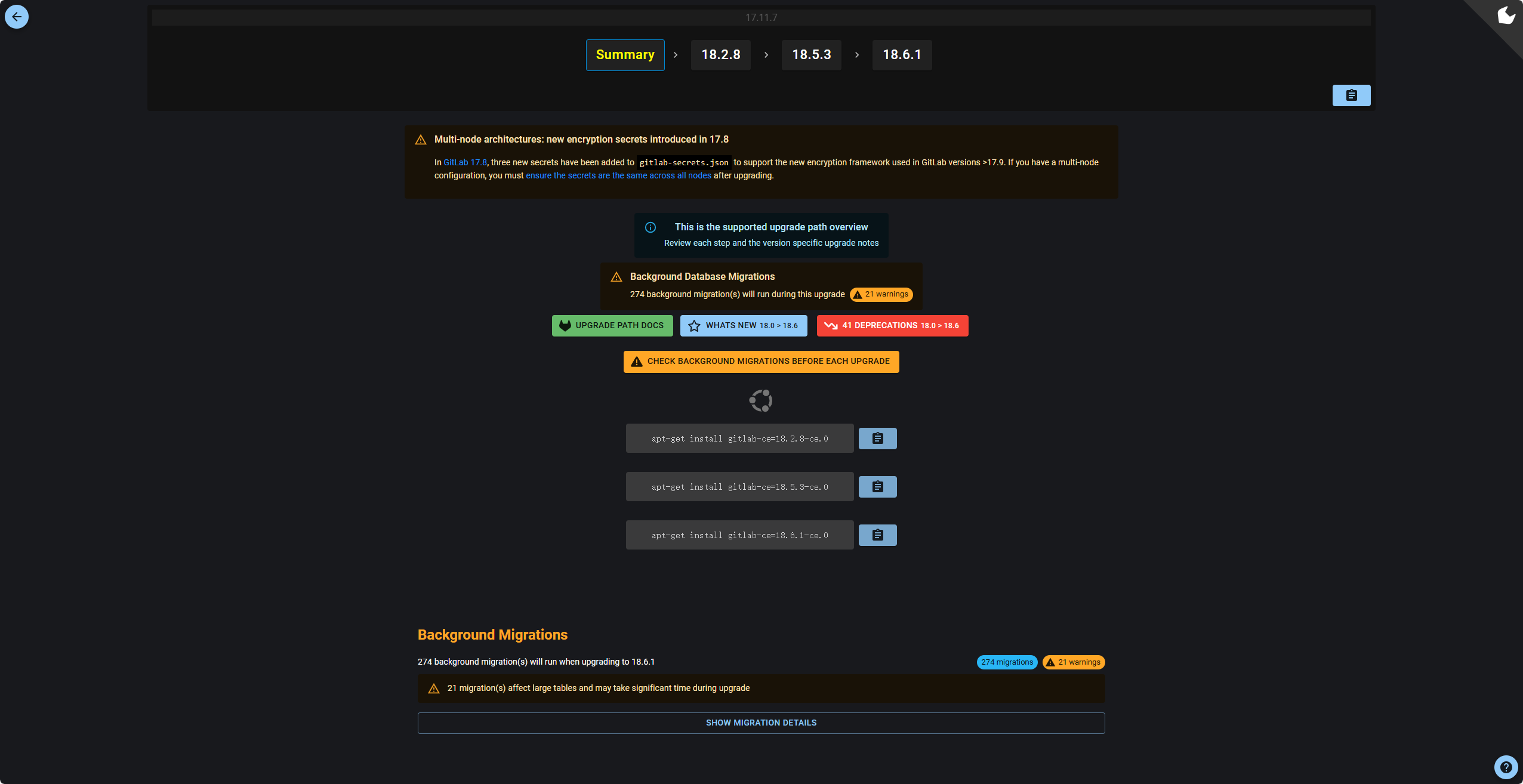Click Check Background Migrations warning button
The image size is (1523, 784).
click(x=761, y=362)
